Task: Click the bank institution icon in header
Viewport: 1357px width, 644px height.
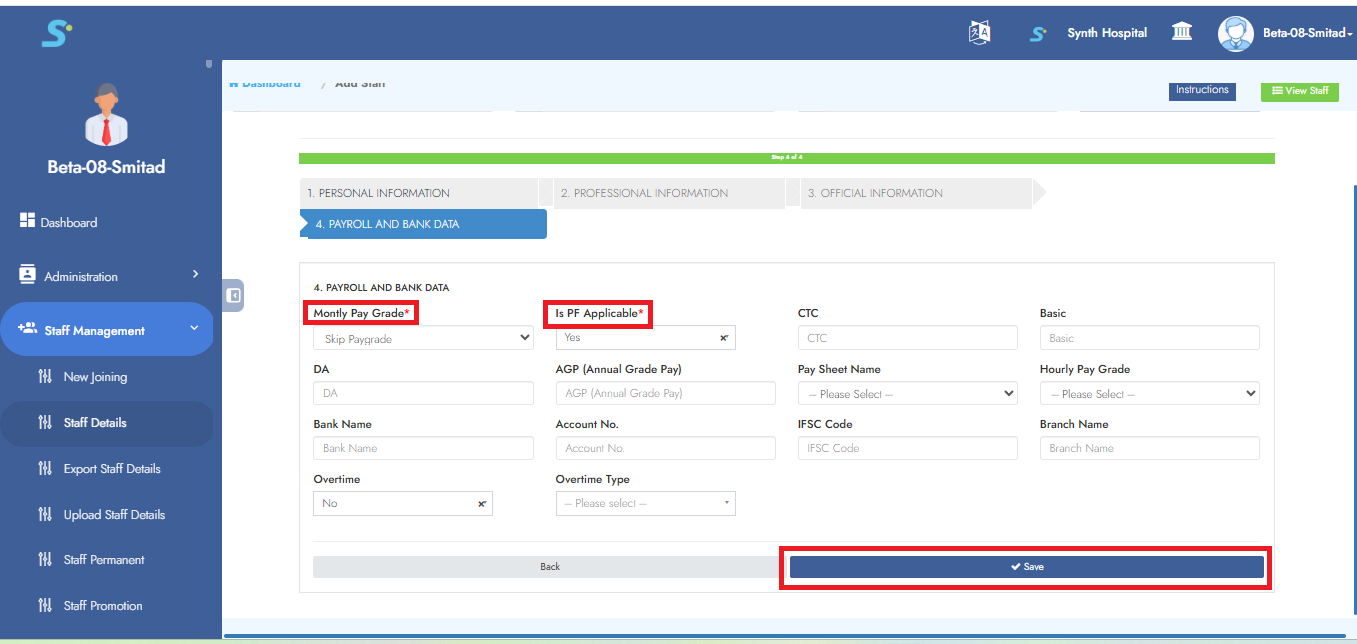Action: (x=1181, y=33)
